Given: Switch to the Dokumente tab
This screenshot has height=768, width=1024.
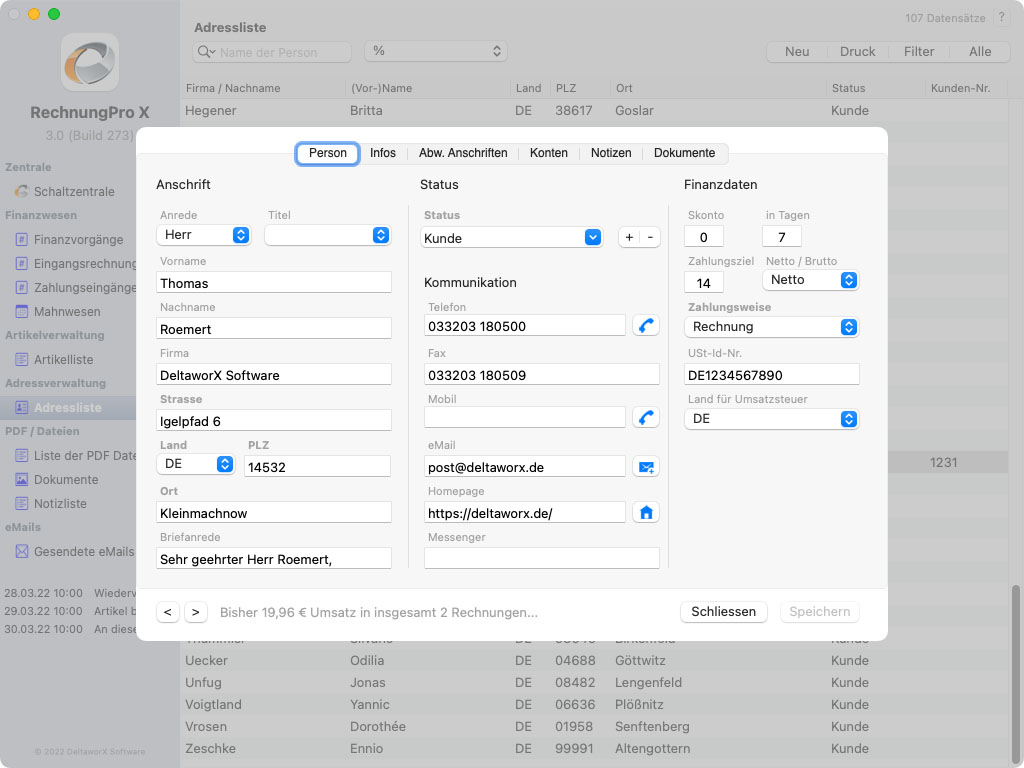Looking at the screenshot, I should pos(684,153).
